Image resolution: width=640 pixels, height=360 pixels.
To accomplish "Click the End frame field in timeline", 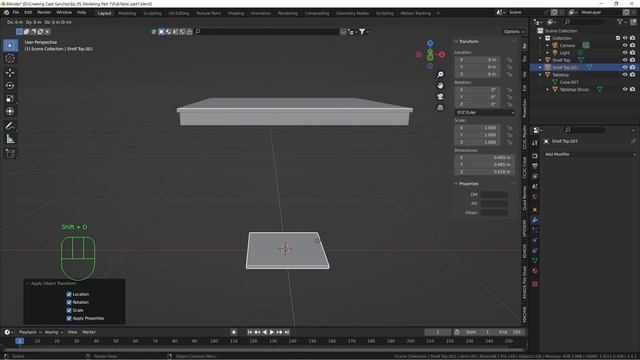I will (509, 332).
